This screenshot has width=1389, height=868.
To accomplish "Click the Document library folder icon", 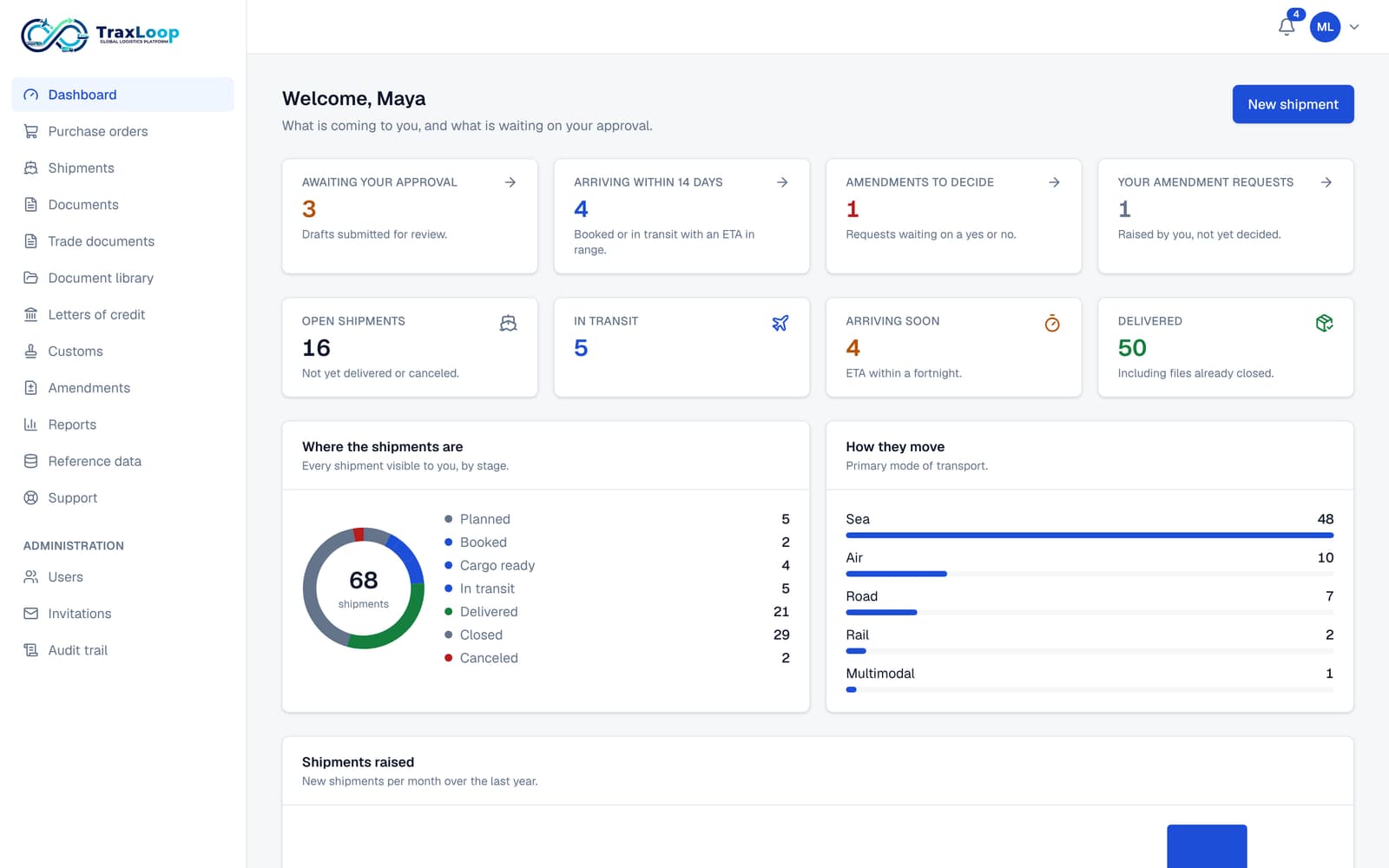I will click(x=31, y=278).
